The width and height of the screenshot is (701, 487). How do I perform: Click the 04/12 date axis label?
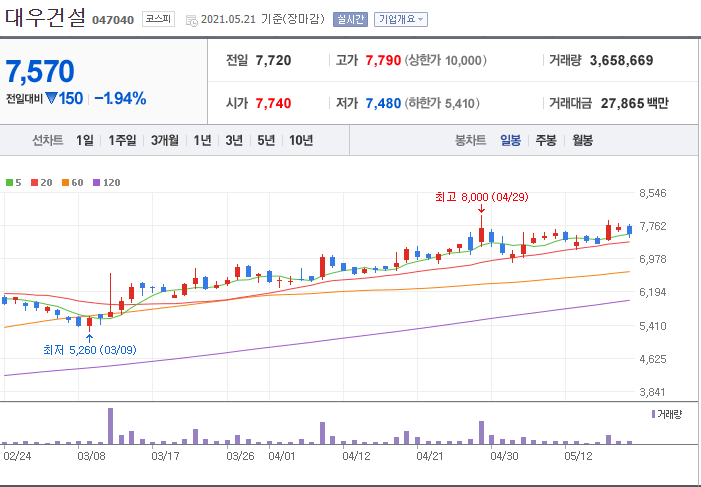[x=356, y=456]
